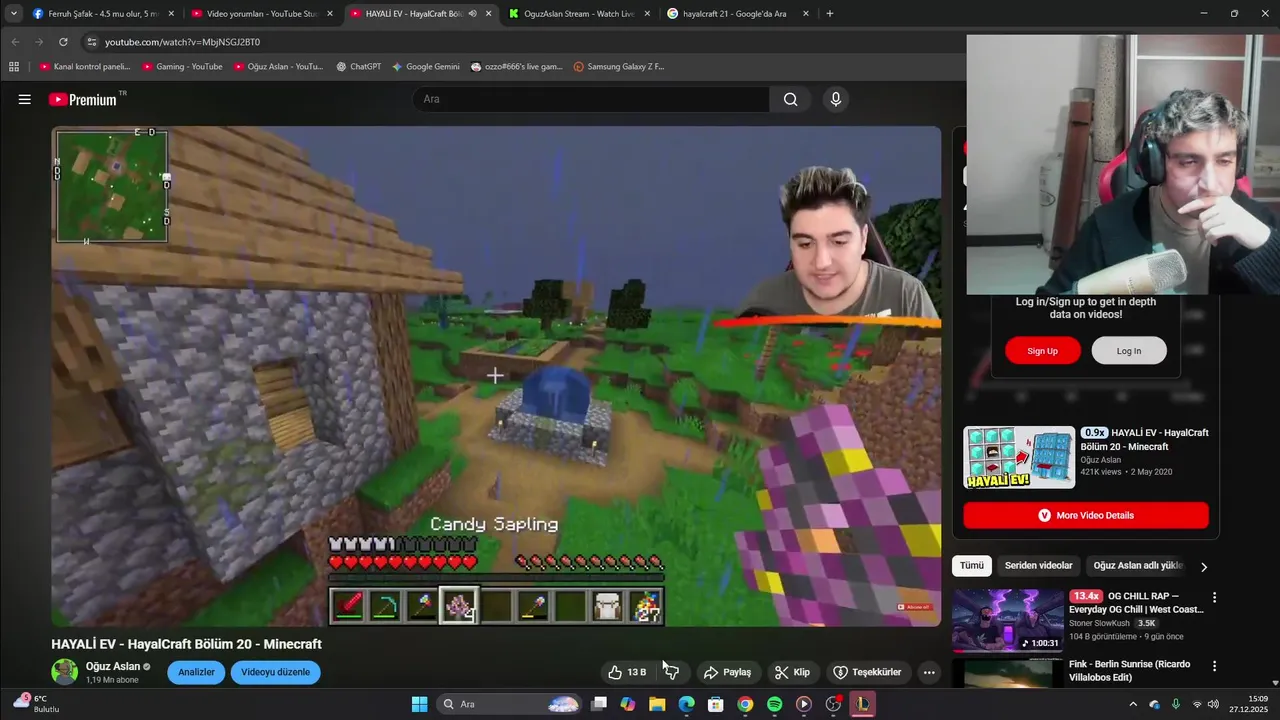Click the browser address bar URL
This screenshot has width=1280, height=720.
pos(182,42)
